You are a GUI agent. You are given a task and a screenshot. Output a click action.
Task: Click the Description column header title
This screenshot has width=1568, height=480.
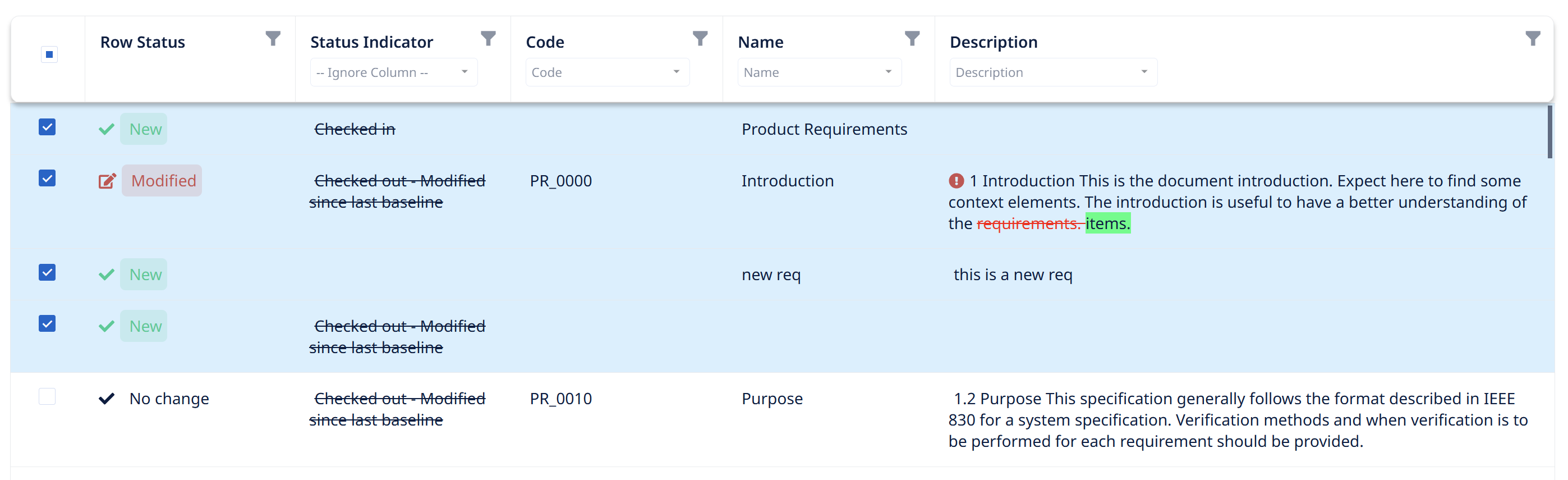(994, 42)
